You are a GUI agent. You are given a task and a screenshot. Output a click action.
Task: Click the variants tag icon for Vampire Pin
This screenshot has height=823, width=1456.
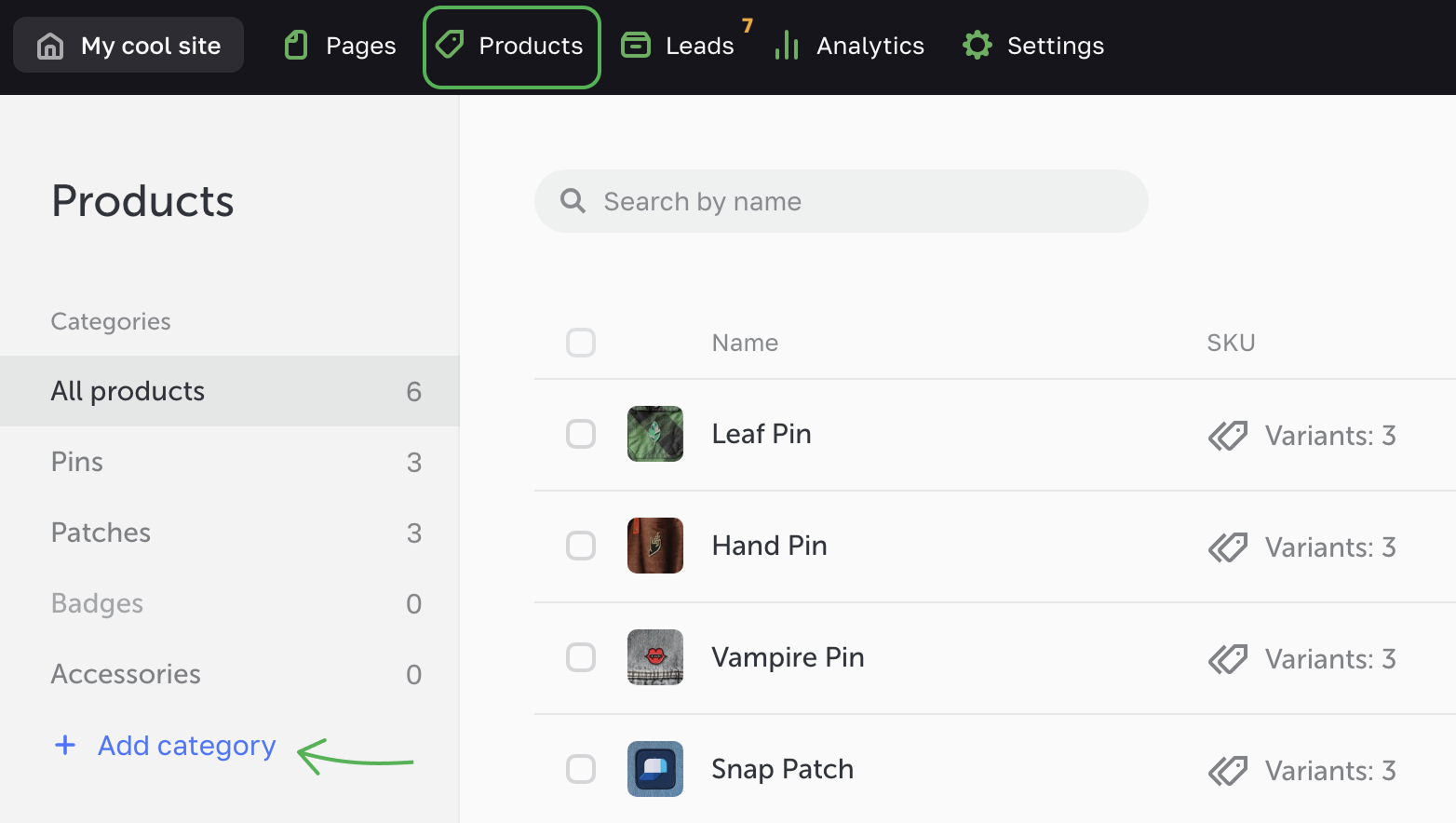[x=1228, y=659]
